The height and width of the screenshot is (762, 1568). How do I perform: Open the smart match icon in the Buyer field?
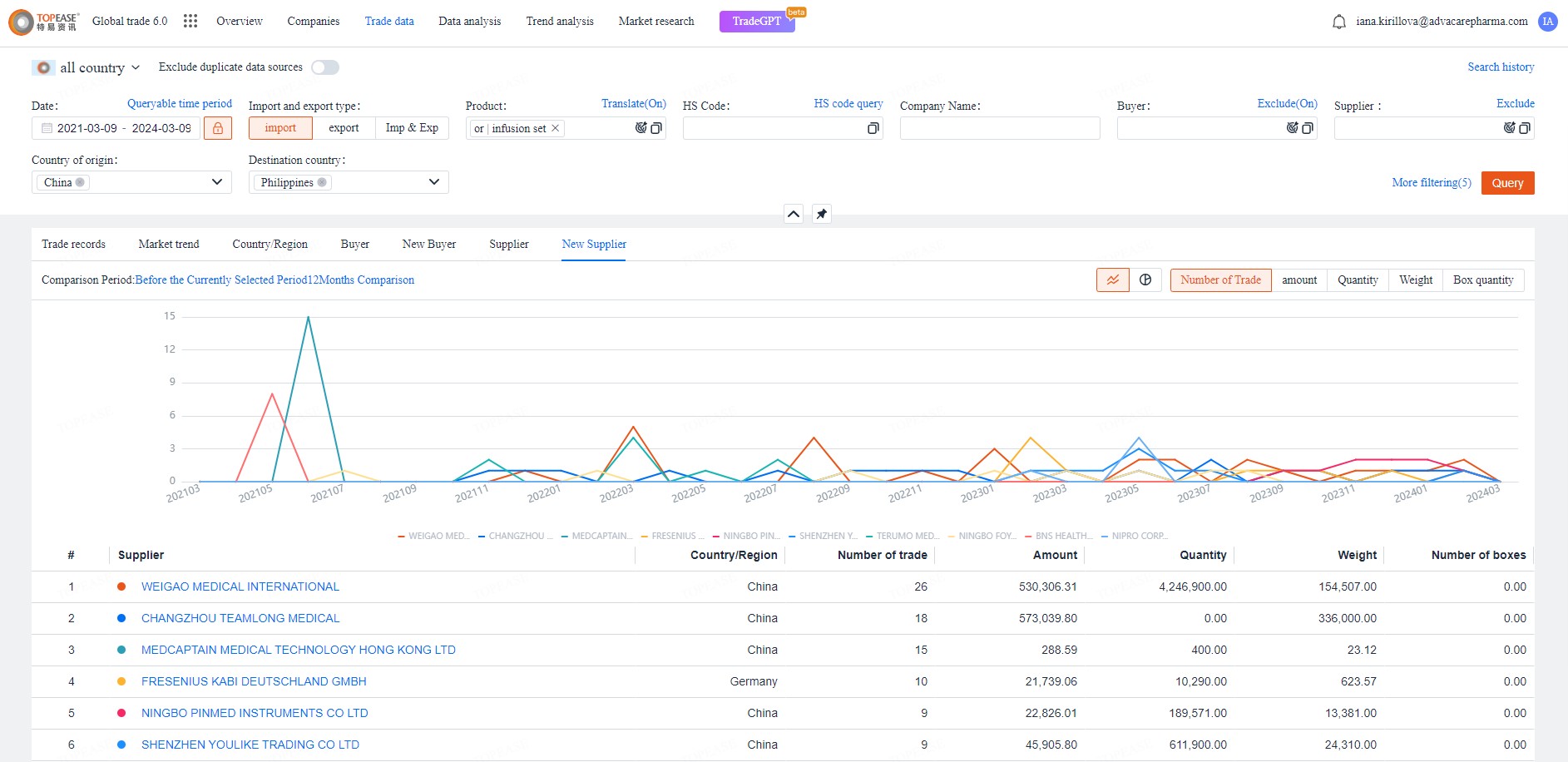(x=1293, y=128)
